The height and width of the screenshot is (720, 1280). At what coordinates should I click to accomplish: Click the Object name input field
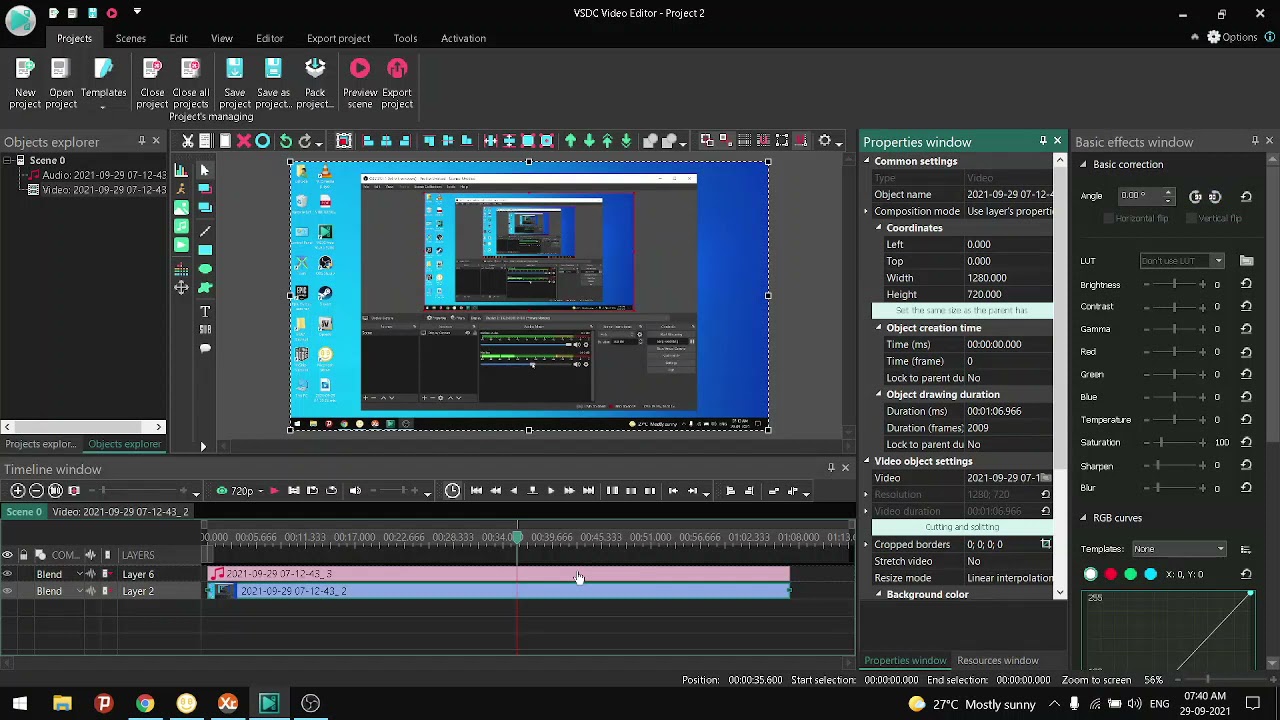pos(1010,194)
